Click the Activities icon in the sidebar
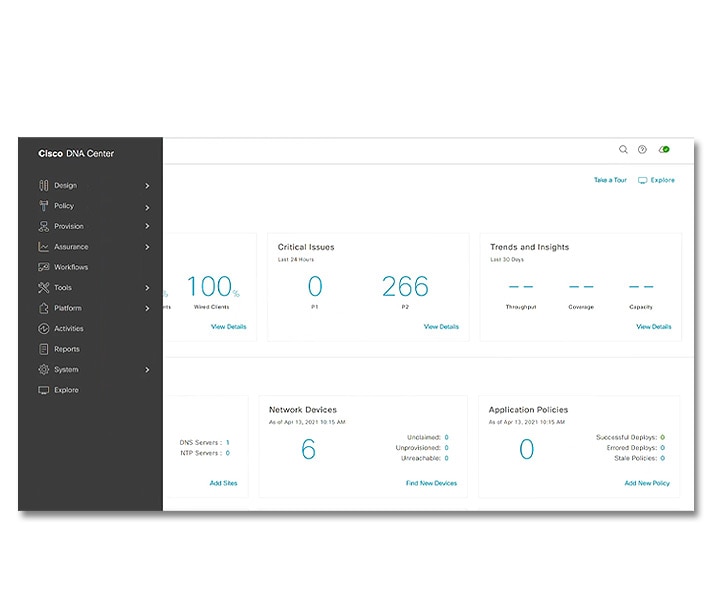 [44, 329]
